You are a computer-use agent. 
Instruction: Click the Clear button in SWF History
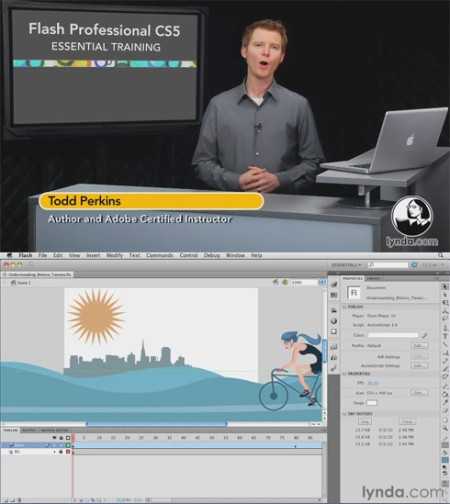(408, 422)
